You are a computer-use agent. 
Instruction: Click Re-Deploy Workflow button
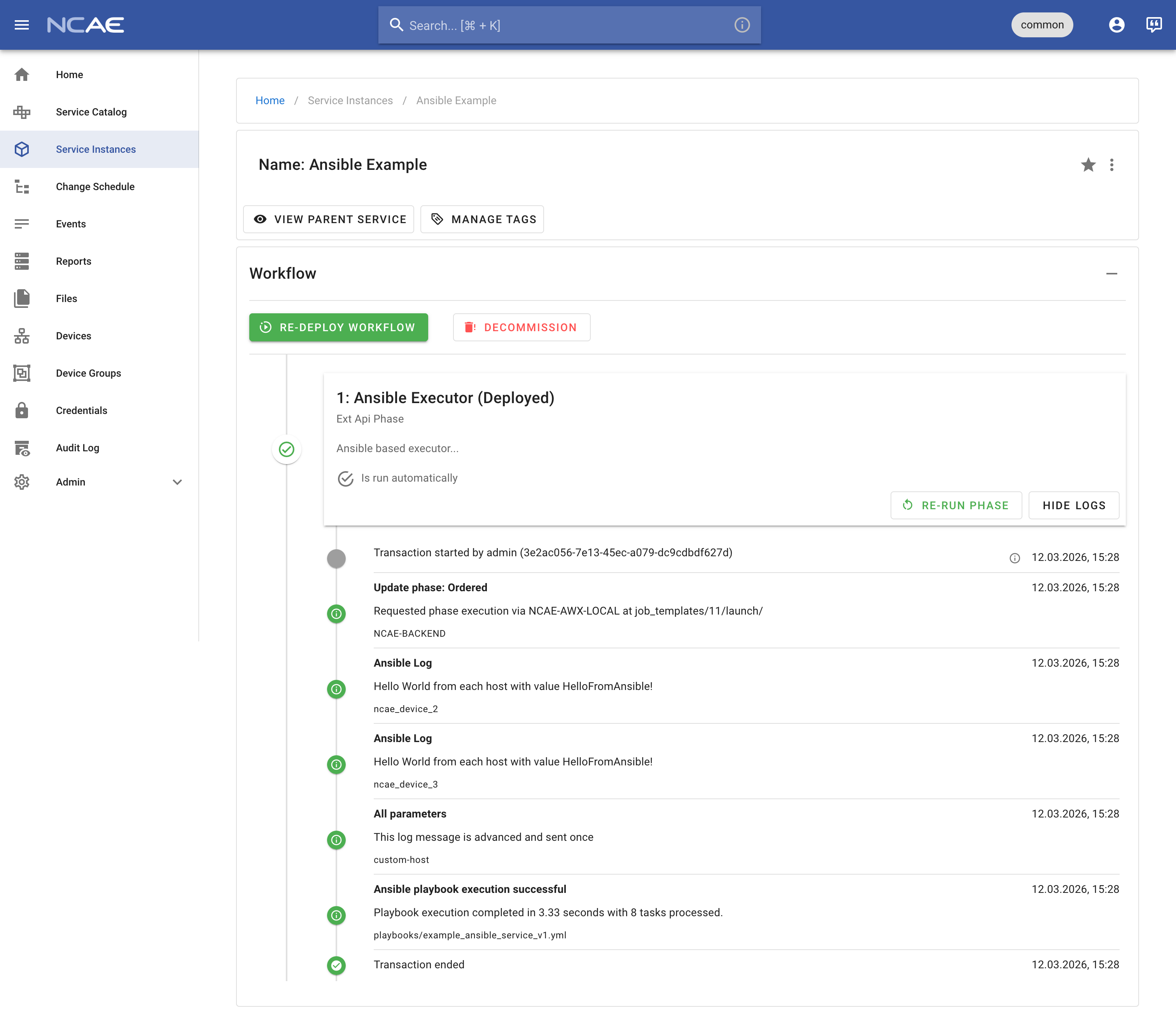tap(338, 327)
